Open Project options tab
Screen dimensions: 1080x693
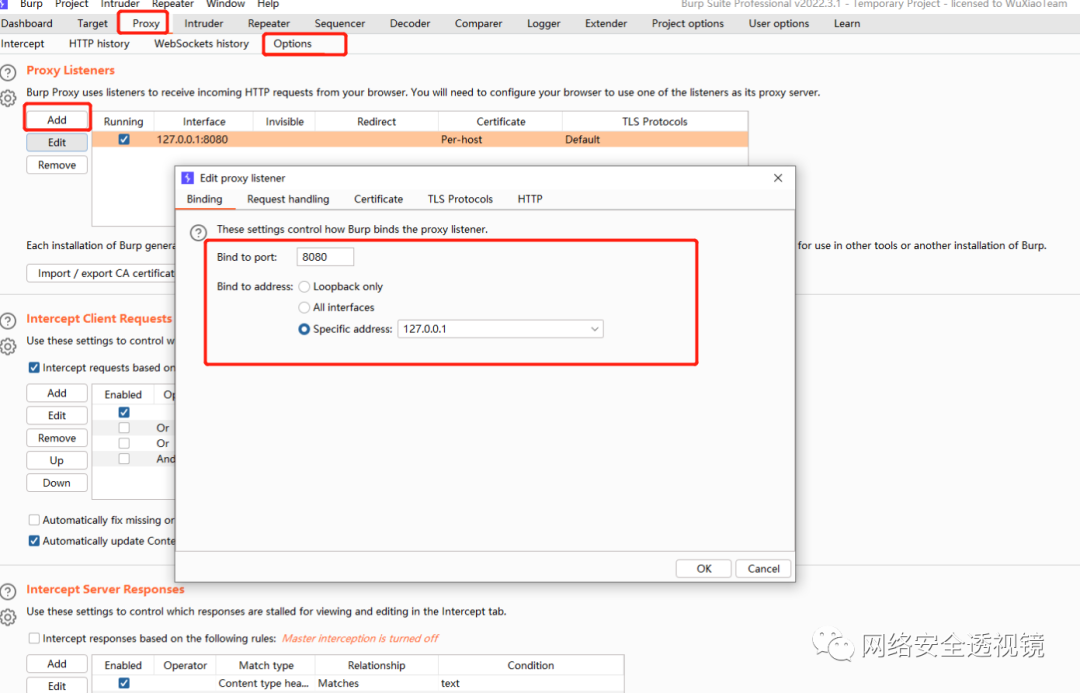click(x=687, y=23)
